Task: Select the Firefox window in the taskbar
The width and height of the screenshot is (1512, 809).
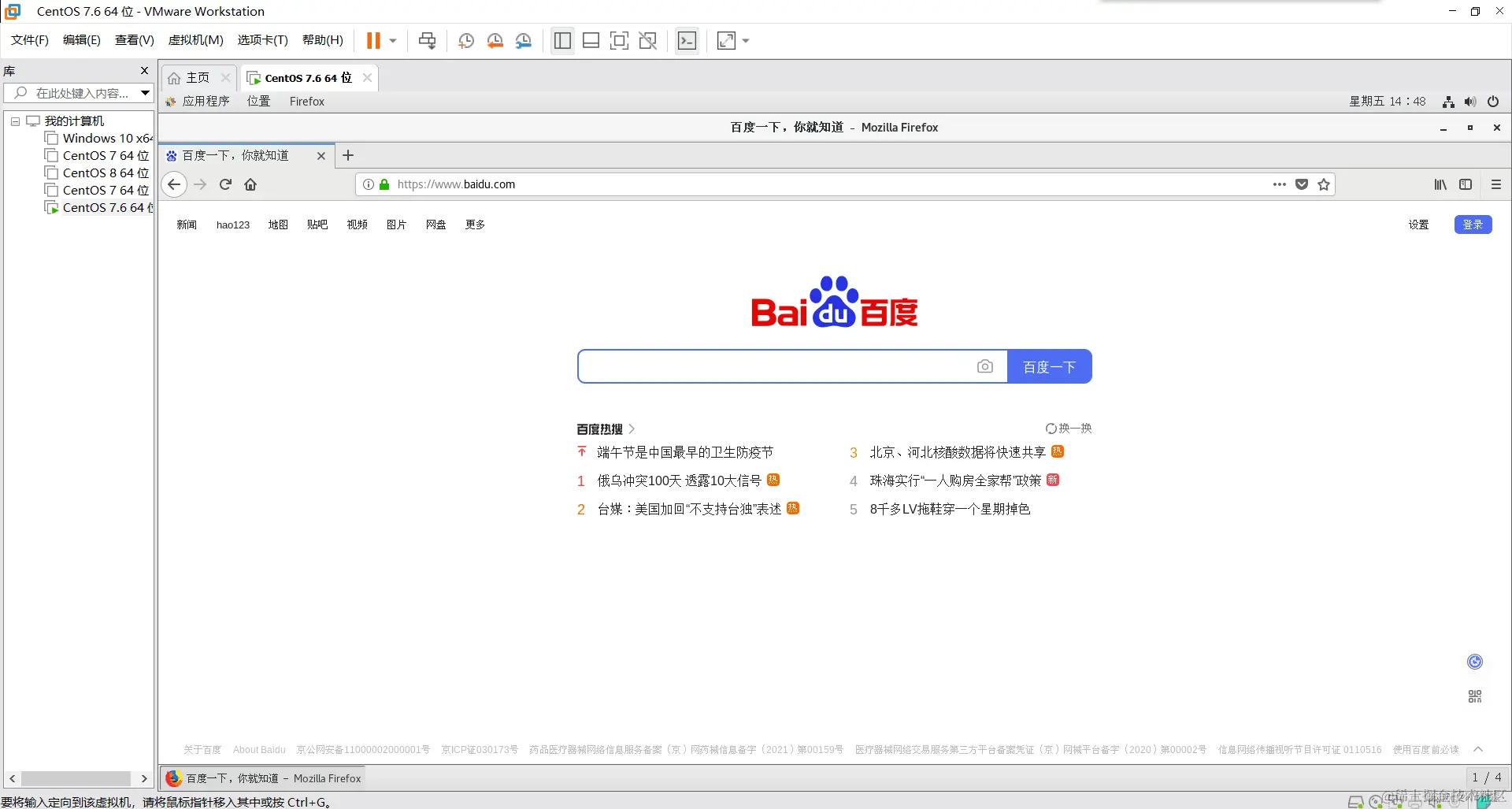Action: coord(263,778)
